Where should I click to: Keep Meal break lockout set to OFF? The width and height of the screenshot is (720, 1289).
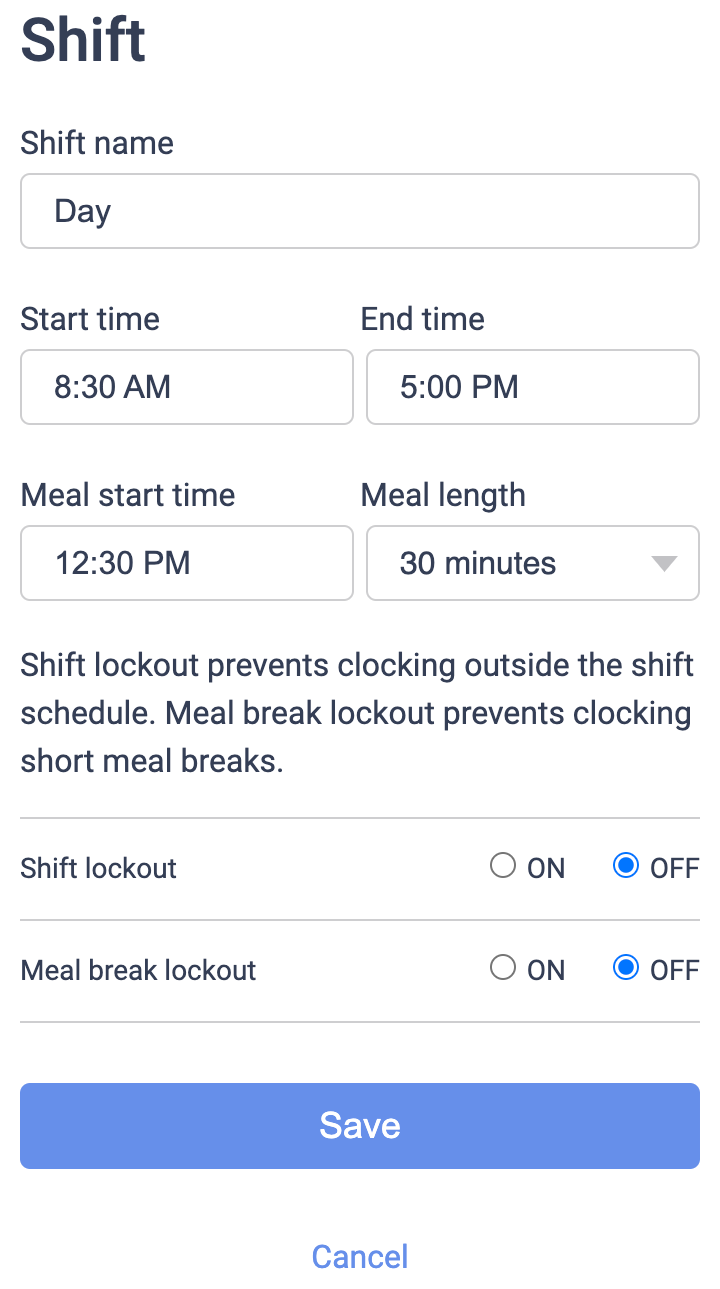[x=625, y=968]
